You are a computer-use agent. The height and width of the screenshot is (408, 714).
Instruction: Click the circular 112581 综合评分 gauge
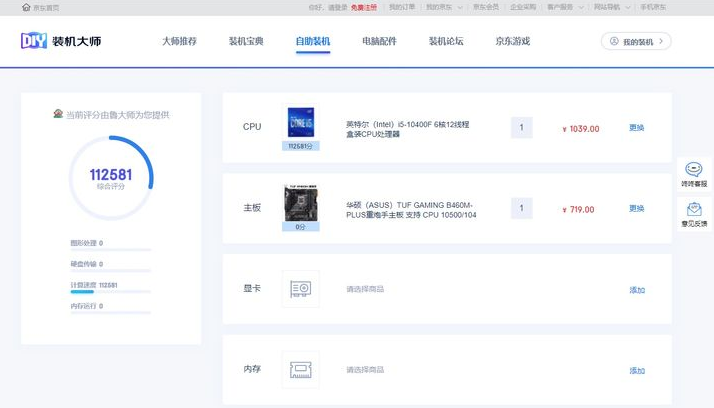click(x=111, y=178)
